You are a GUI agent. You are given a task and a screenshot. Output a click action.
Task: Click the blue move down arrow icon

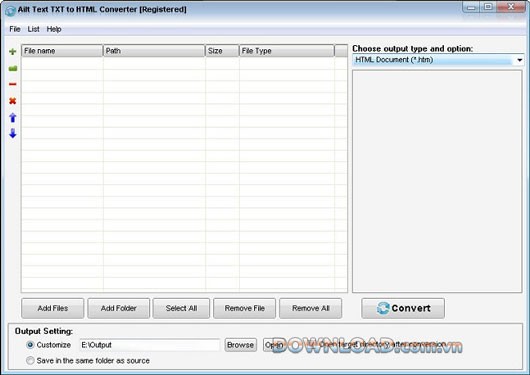click(x=13, y=133)
